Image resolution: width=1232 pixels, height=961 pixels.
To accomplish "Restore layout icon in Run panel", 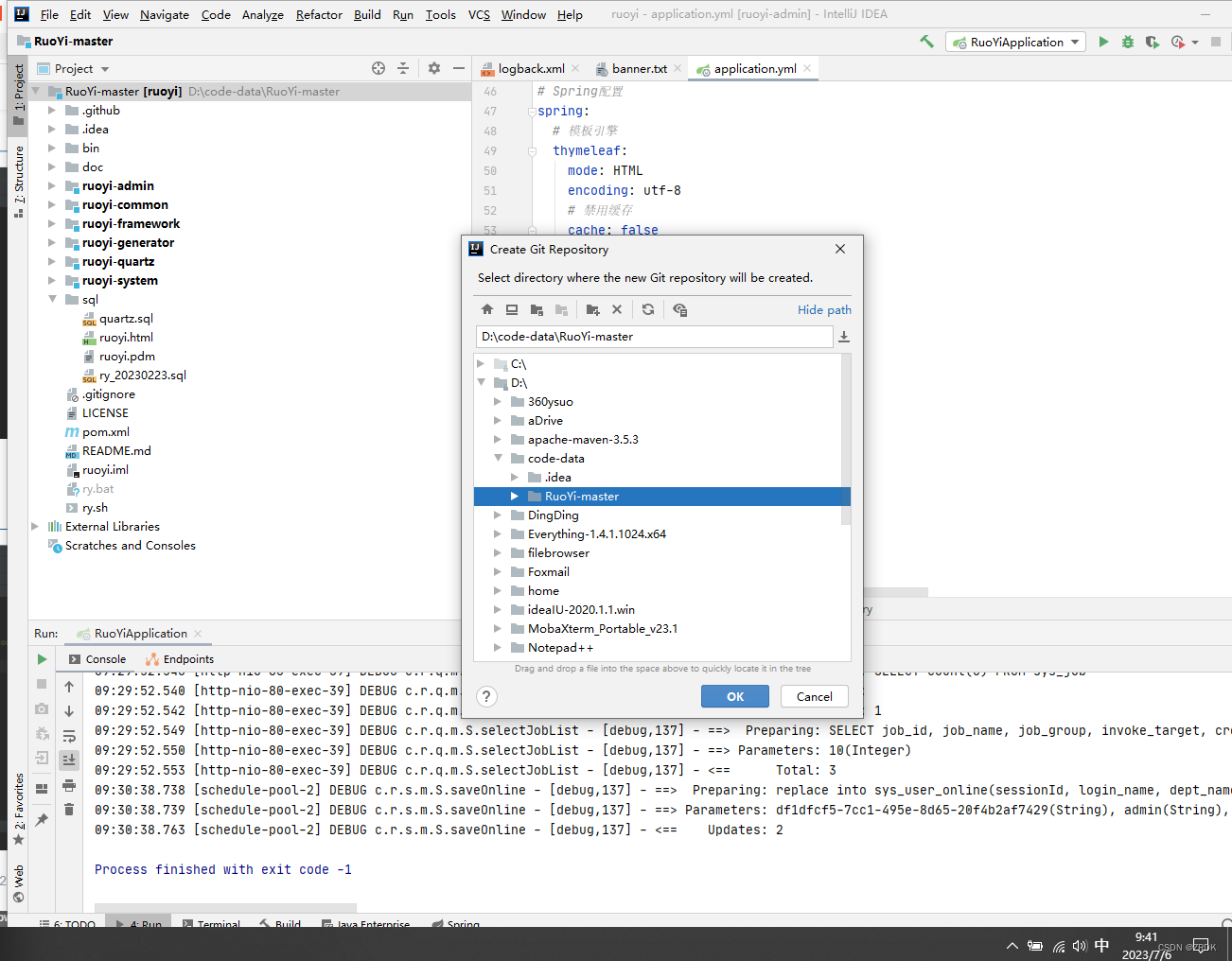I will (x=42, y=788).
